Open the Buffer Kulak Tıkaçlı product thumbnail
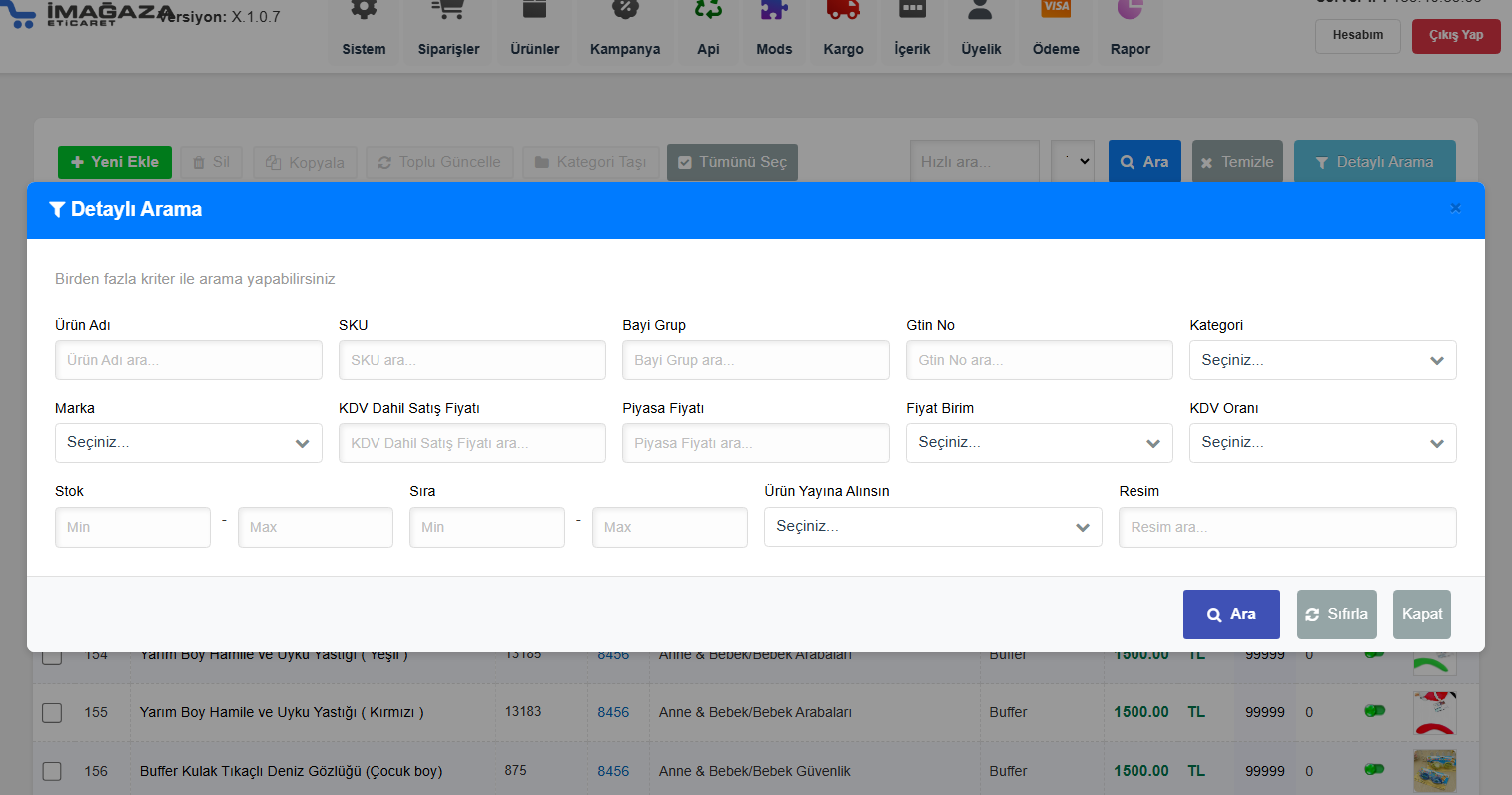This screenshot has width=1512, height=795. (1434, 771)
